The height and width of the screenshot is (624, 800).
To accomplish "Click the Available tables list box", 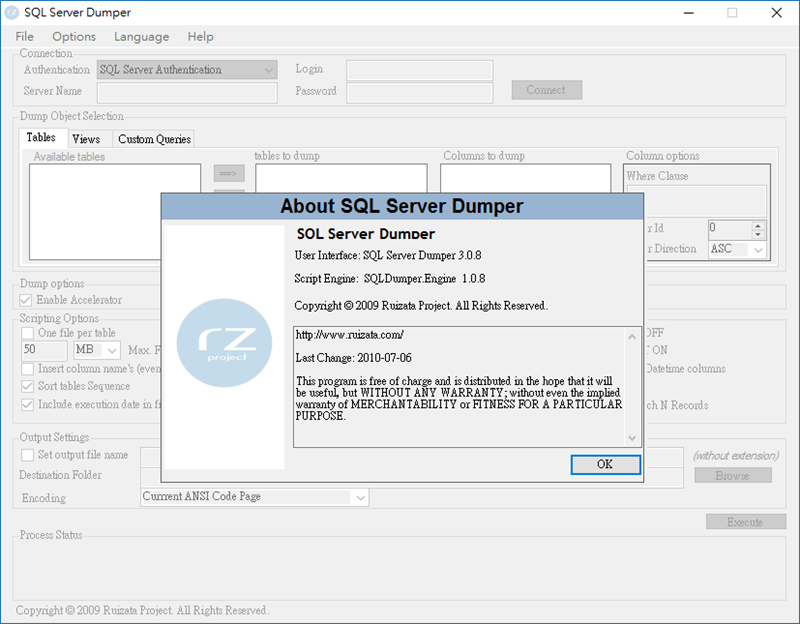I will coord(115,212).
